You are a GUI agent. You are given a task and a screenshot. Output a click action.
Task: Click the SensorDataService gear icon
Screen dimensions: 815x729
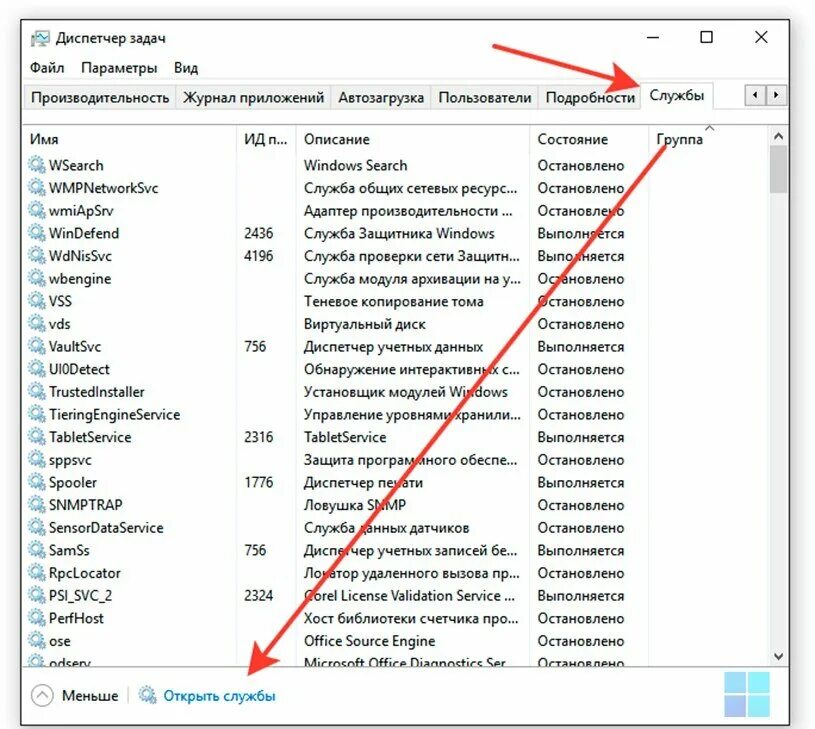coord(36,527)
